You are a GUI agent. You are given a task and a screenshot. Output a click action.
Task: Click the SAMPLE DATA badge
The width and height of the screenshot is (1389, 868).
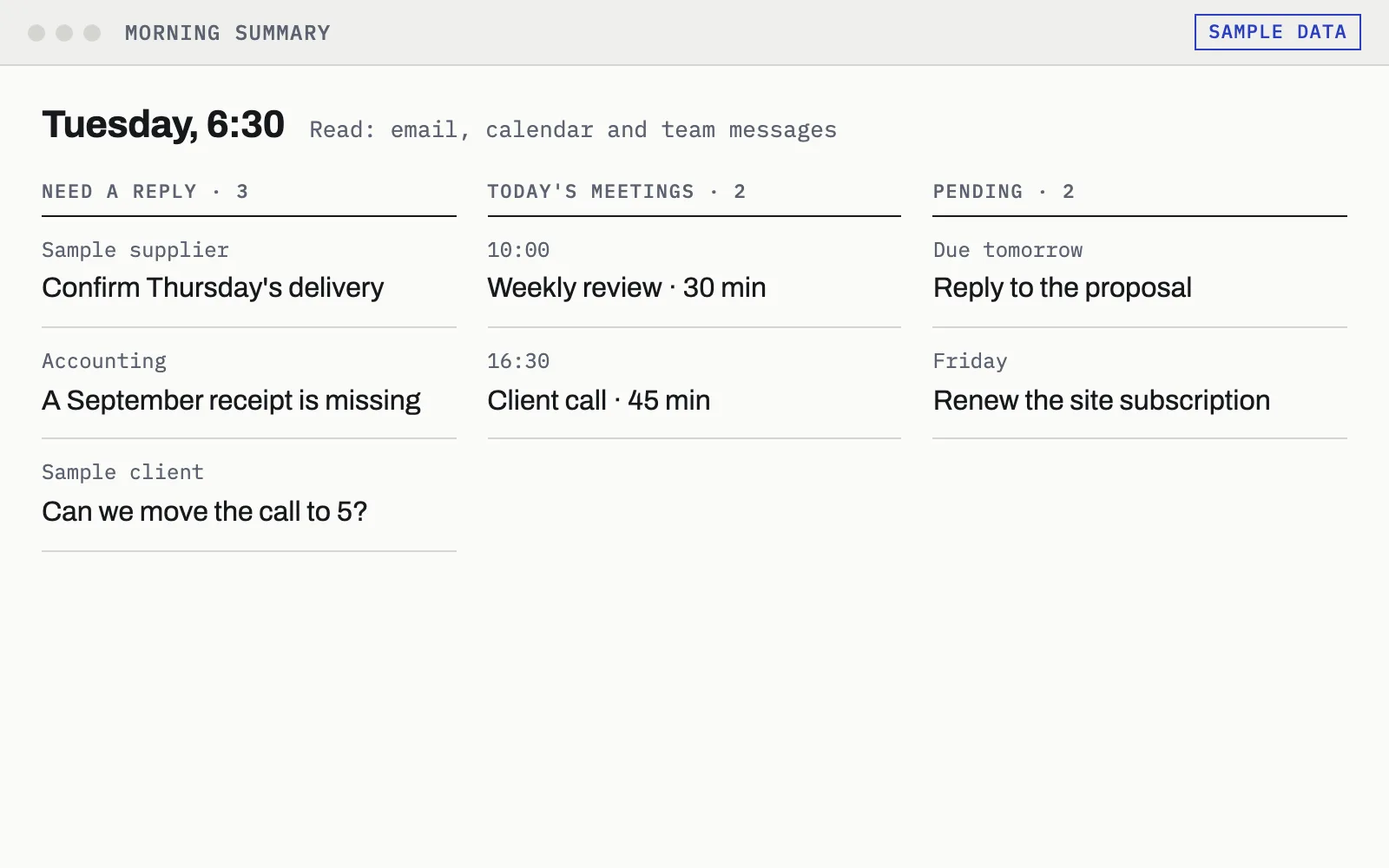(x=1277, y=32)
